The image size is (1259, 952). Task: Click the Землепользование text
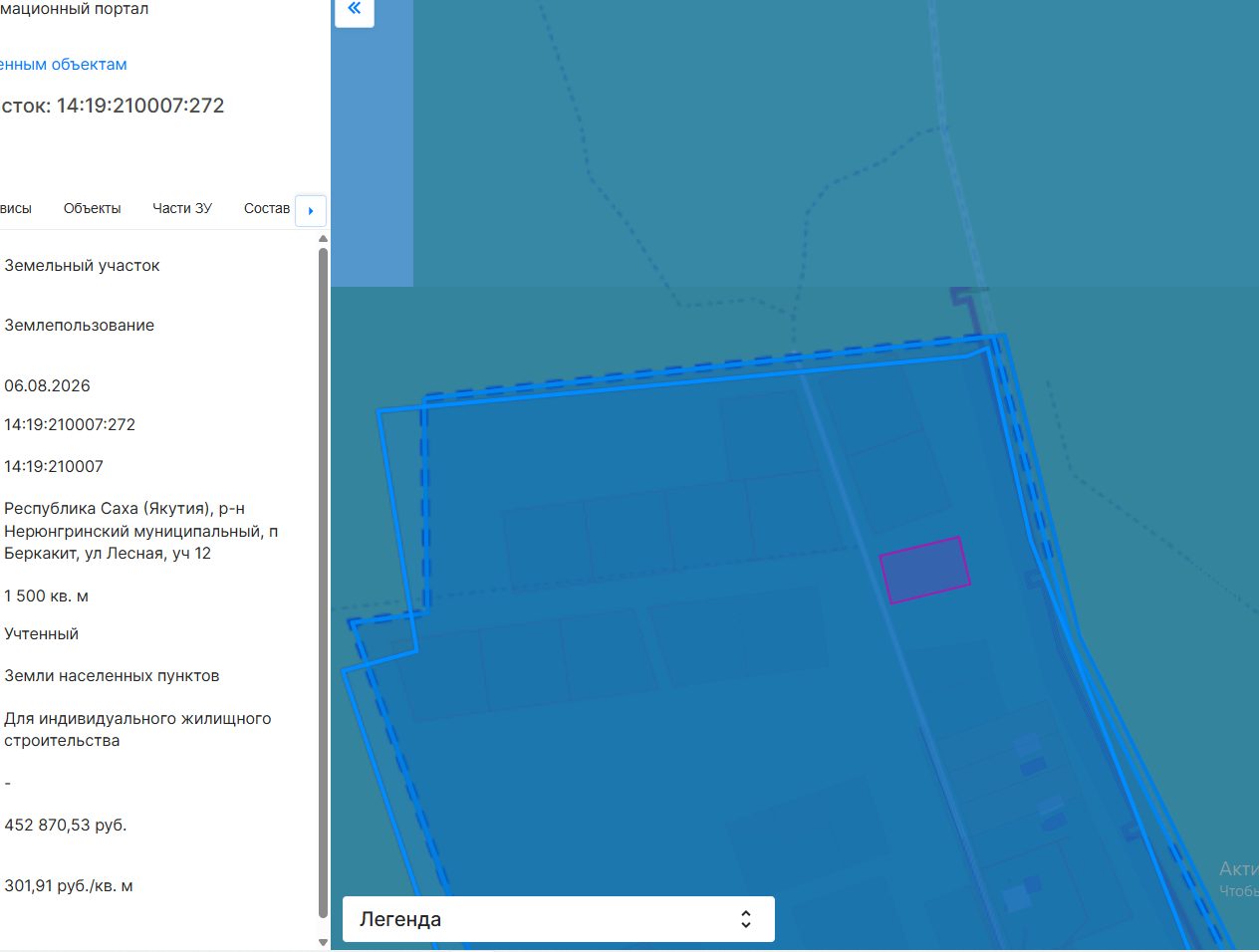click(x=80, y=325)
